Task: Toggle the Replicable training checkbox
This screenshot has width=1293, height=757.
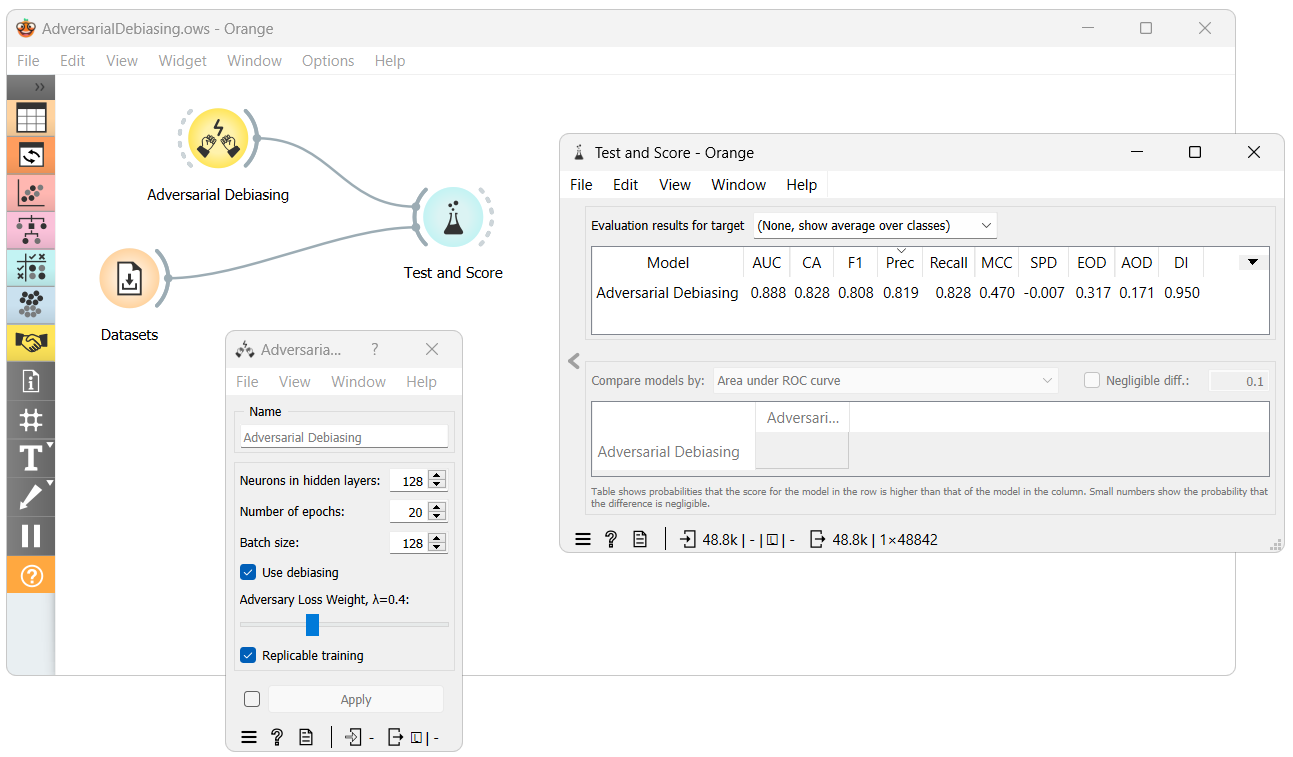Action: 248,655
